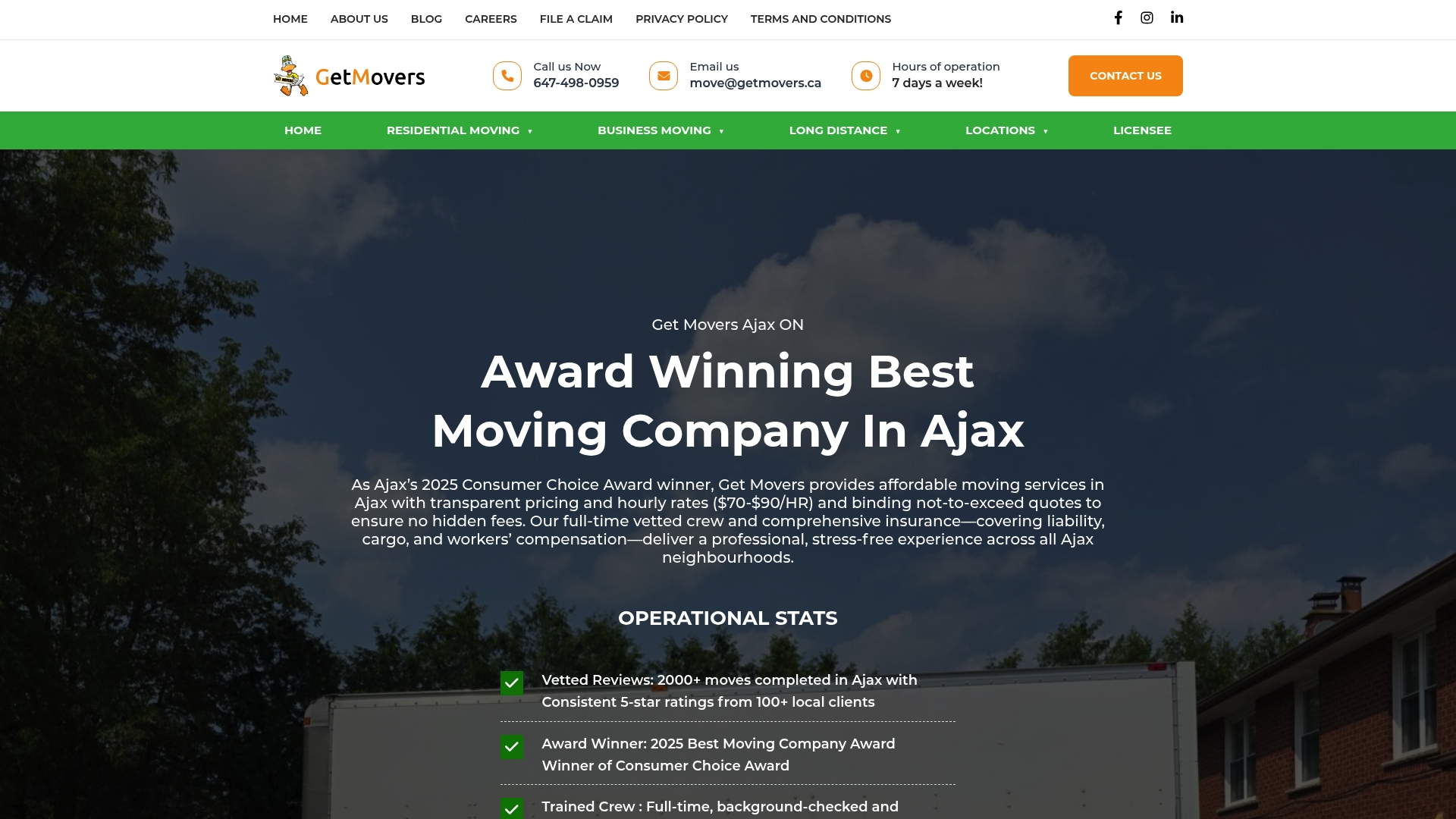This screenshot has width=1456, height=819.
Task: Open the Careers link
Action: (x=491, y=19)
